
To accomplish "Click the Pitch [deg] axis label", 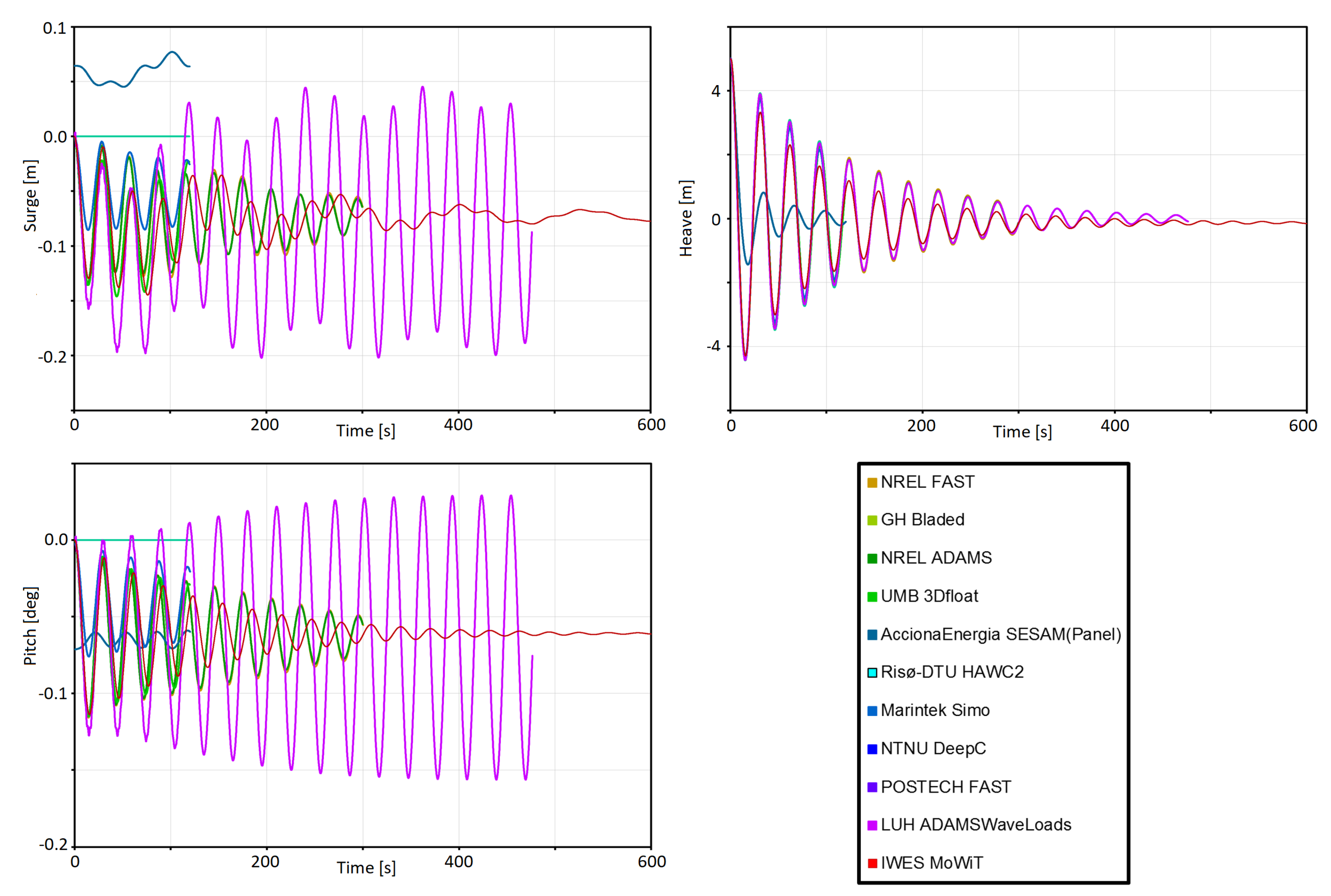I will 30,626.
